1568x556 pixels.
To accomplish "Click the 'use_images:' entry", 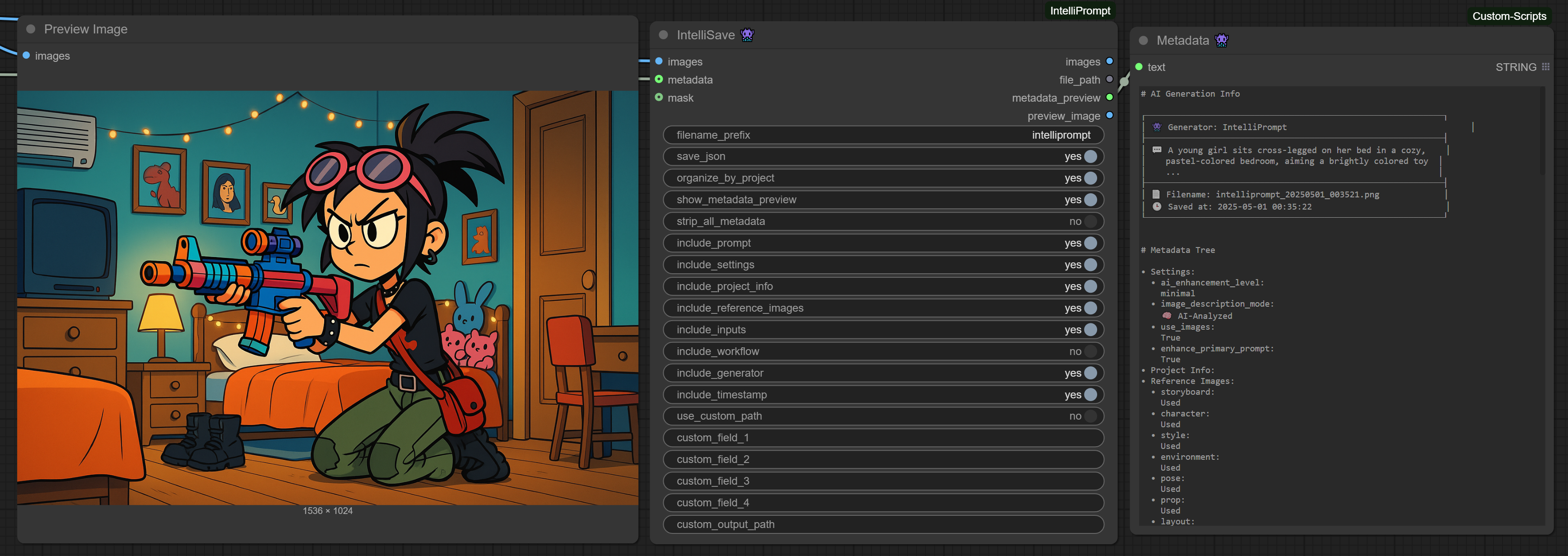I will click(x=1187, y=327).
